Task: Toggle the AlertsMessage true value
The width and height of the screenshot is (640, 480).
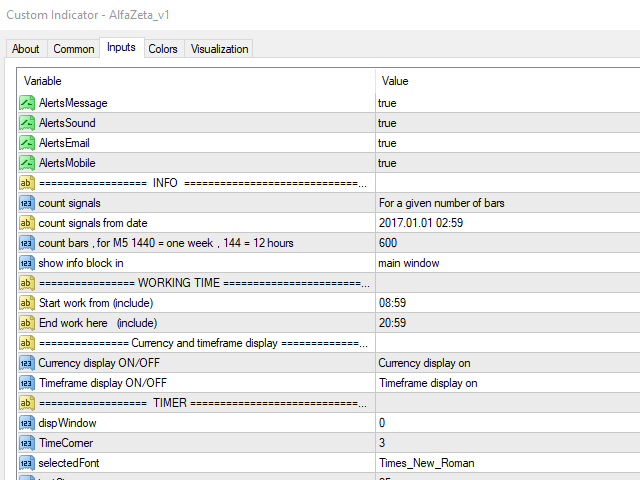Action: pos(387,103)
